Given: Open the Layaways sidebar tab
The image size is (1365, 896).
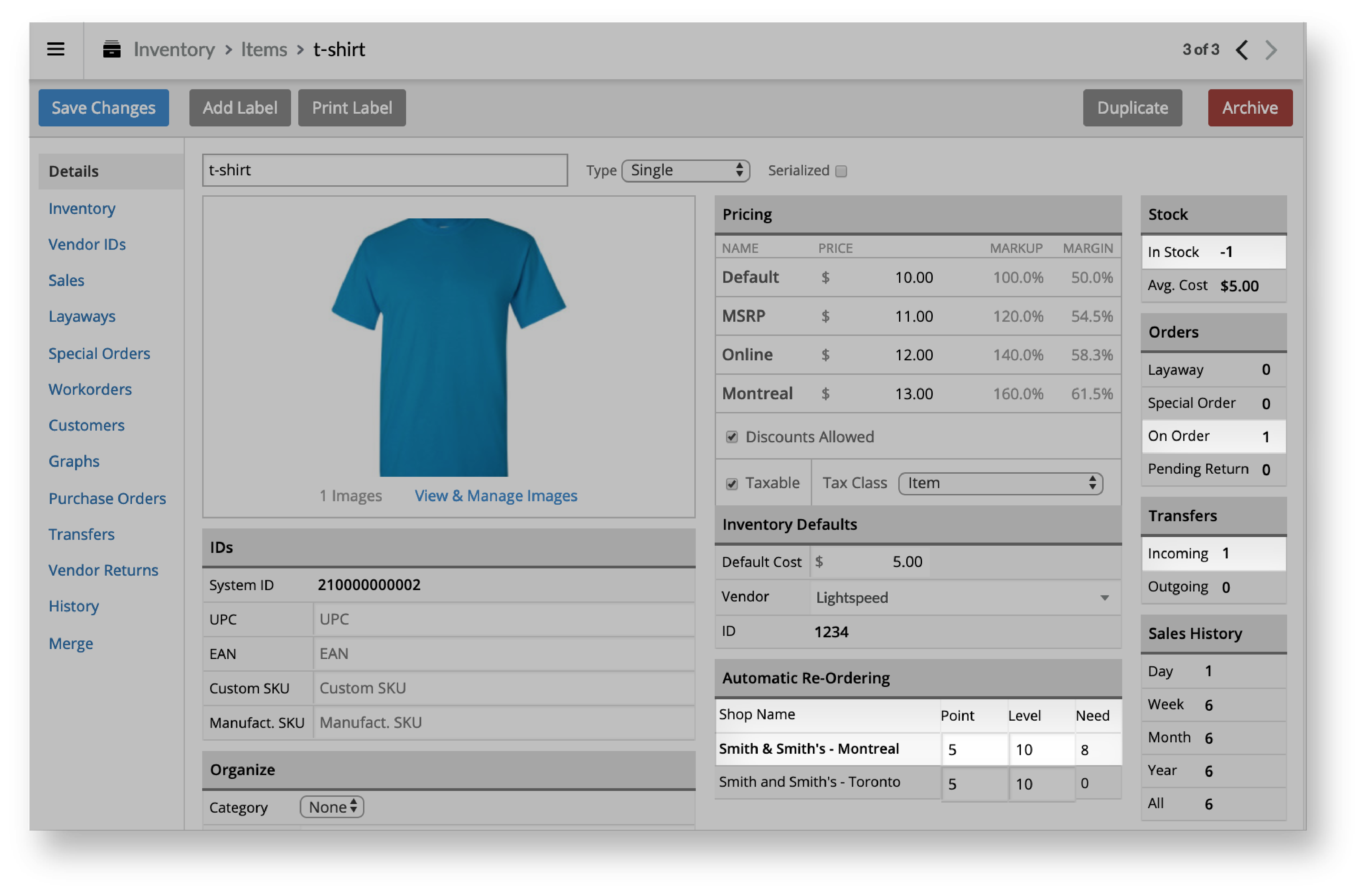Looking at the screenshot, I should pyautogui.click(x=82, y=317).
